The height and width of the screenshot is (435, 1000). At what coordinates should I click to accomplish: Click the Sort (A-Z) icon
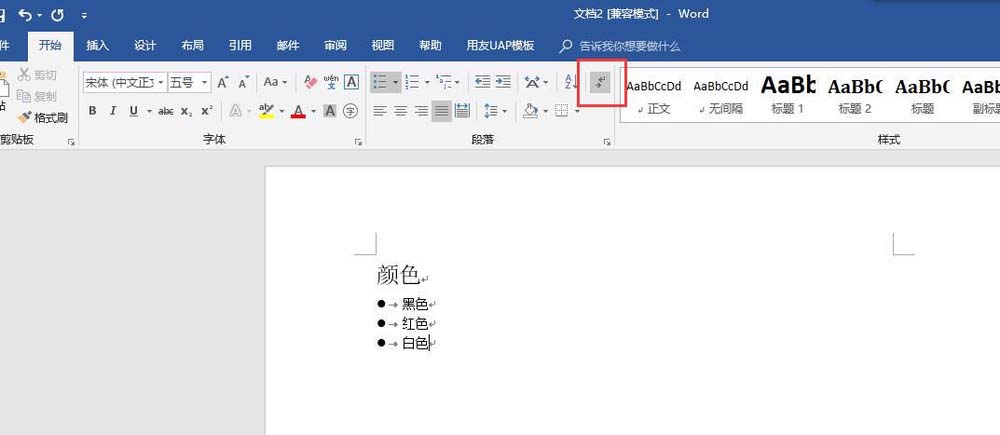click(x=571, y=82)
